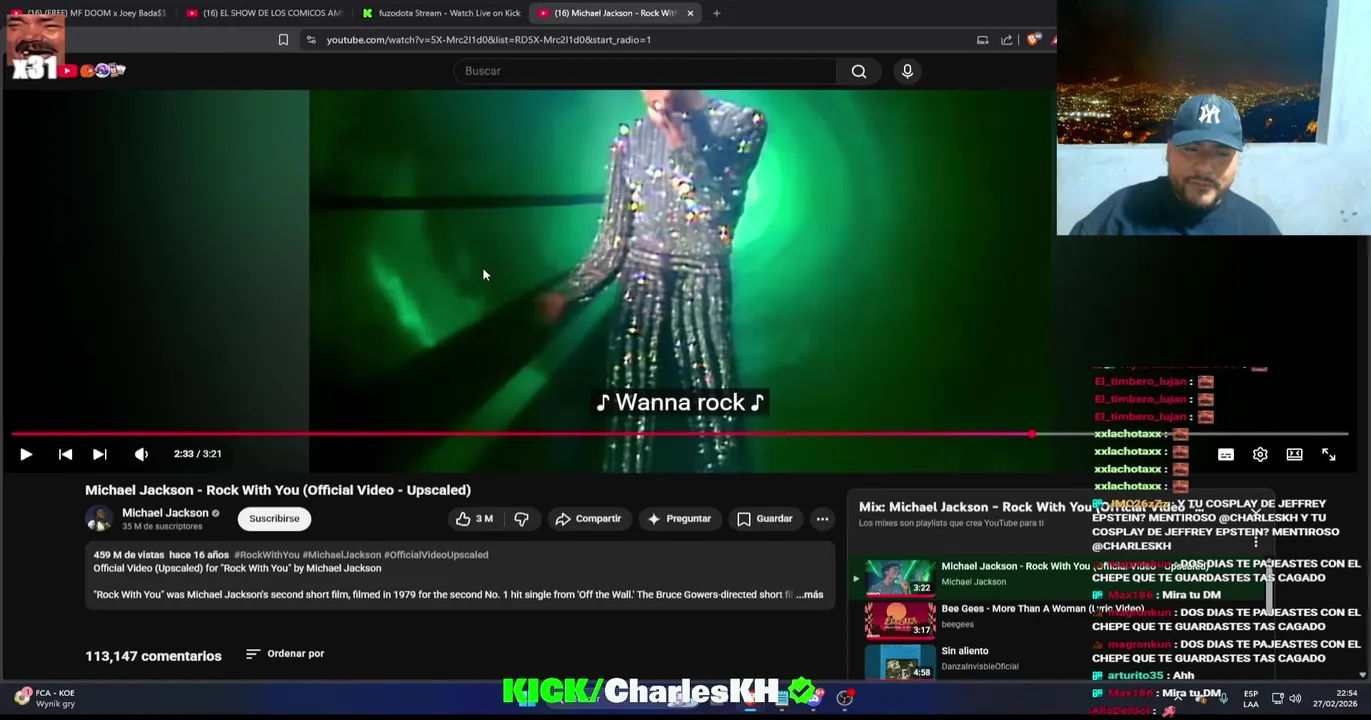Viewport: 1371px width, 720px height.
Task: Click the beegees channel name
Action: pos(957,625)
